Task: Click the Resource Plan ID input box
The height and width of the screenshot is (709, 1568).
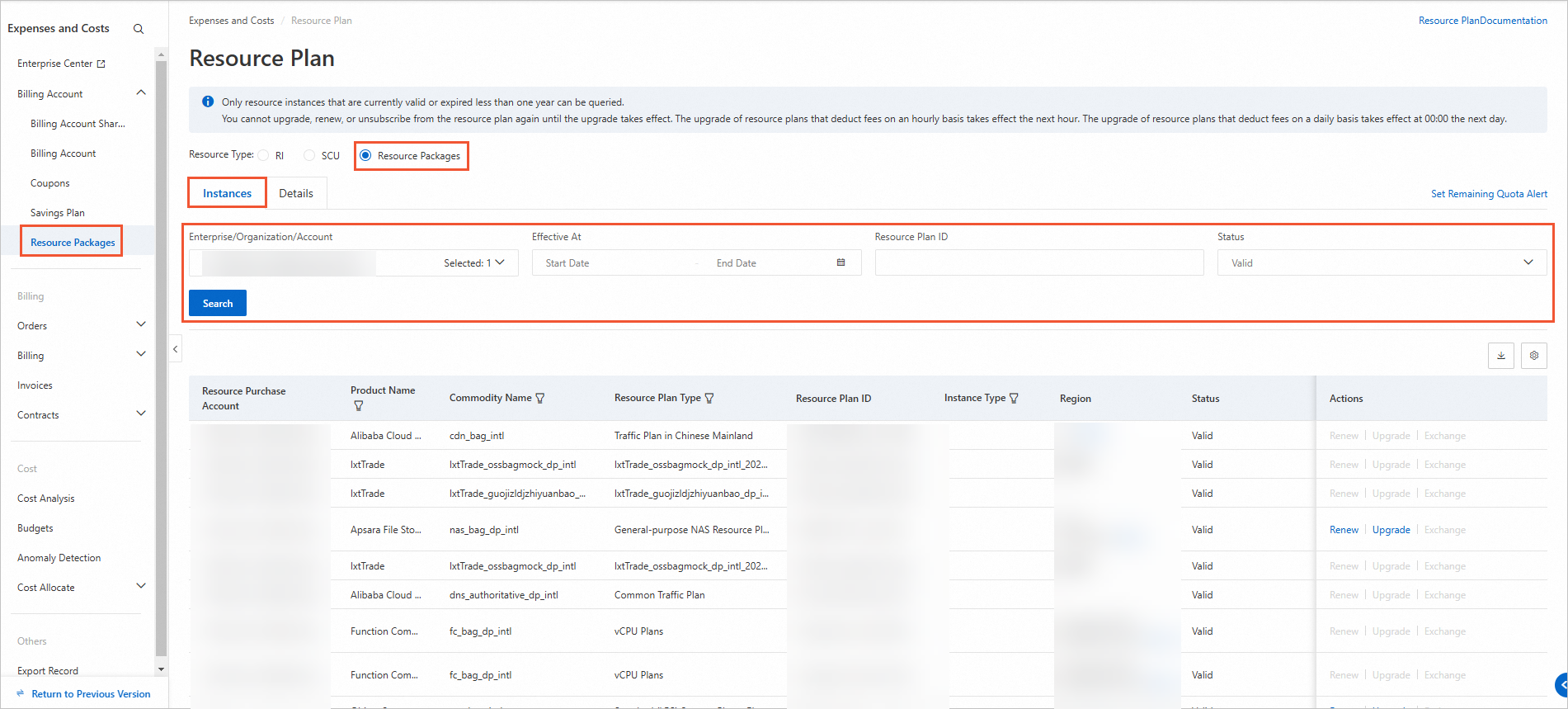Action: (1039, 262)
